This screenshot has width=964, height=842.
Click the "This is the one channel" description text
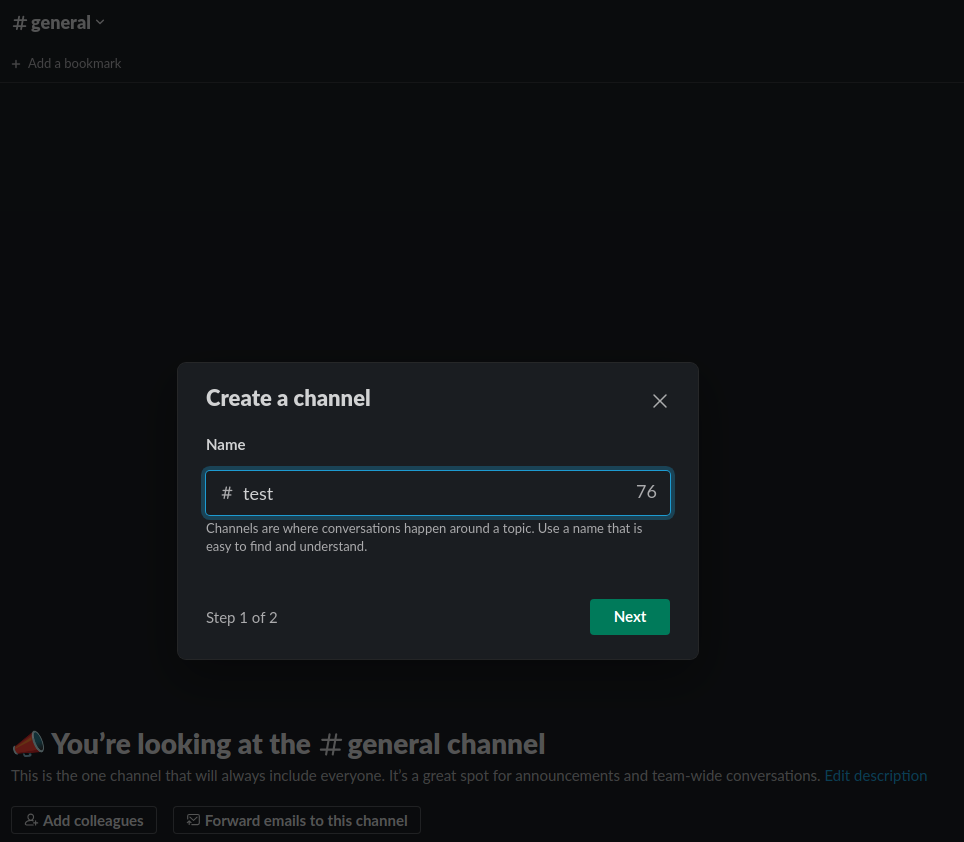pos(416,776)
